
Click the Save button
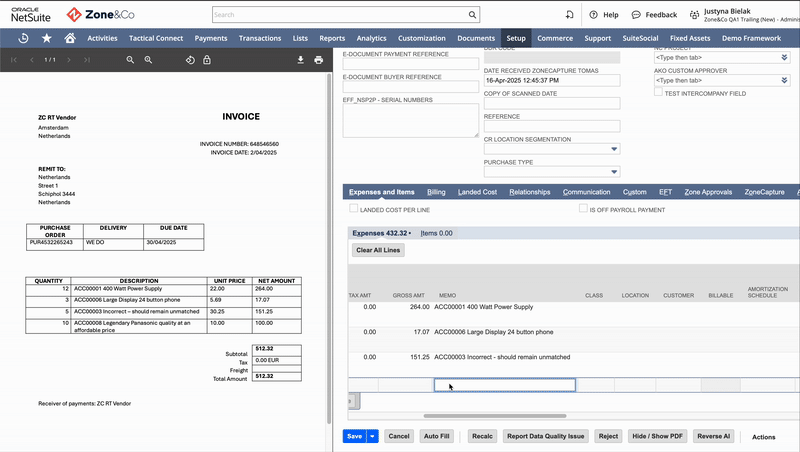(x=355, y=436)
